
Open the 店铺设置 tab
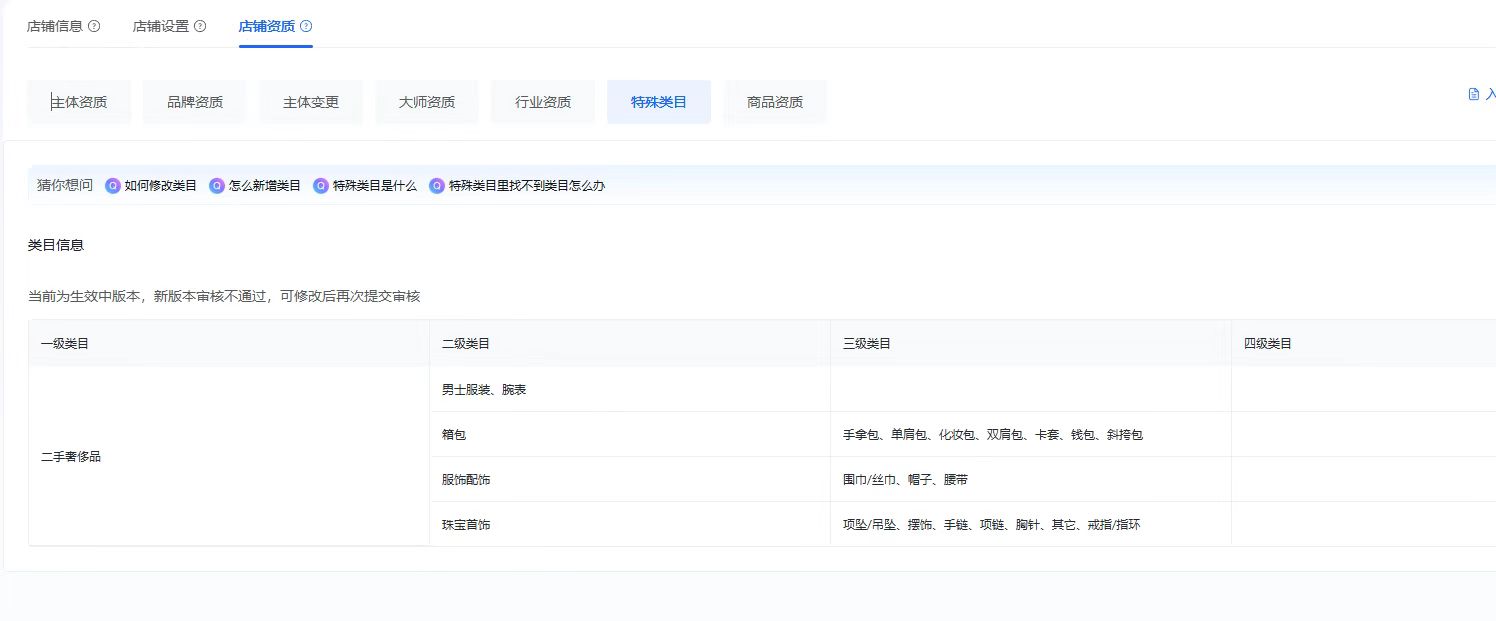coord(161,27)
